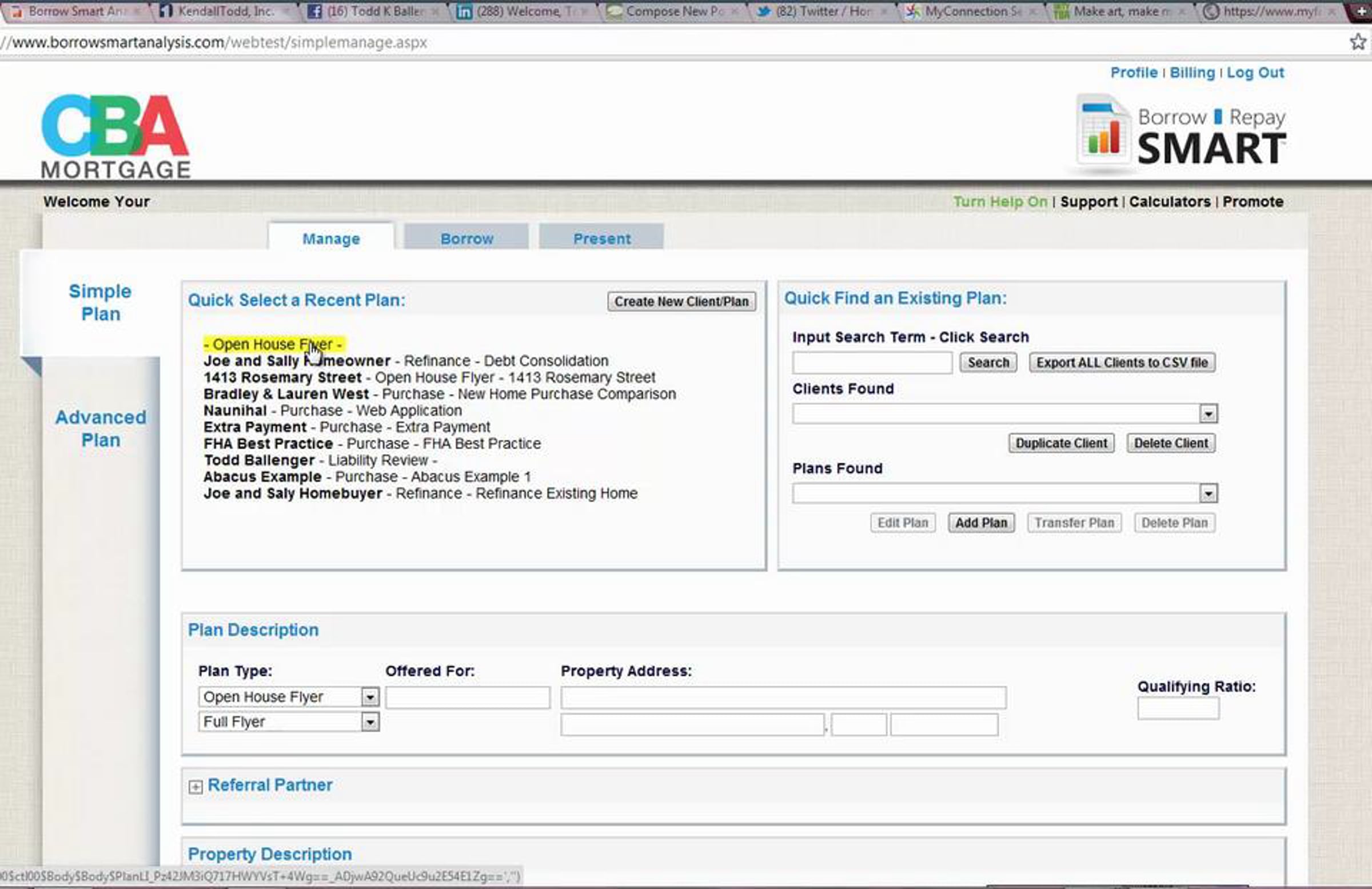Viewport: 1372px width, 889px height.
Task: Switch to the Present tab
Action: pyautogui.click(x=601, y=238)
